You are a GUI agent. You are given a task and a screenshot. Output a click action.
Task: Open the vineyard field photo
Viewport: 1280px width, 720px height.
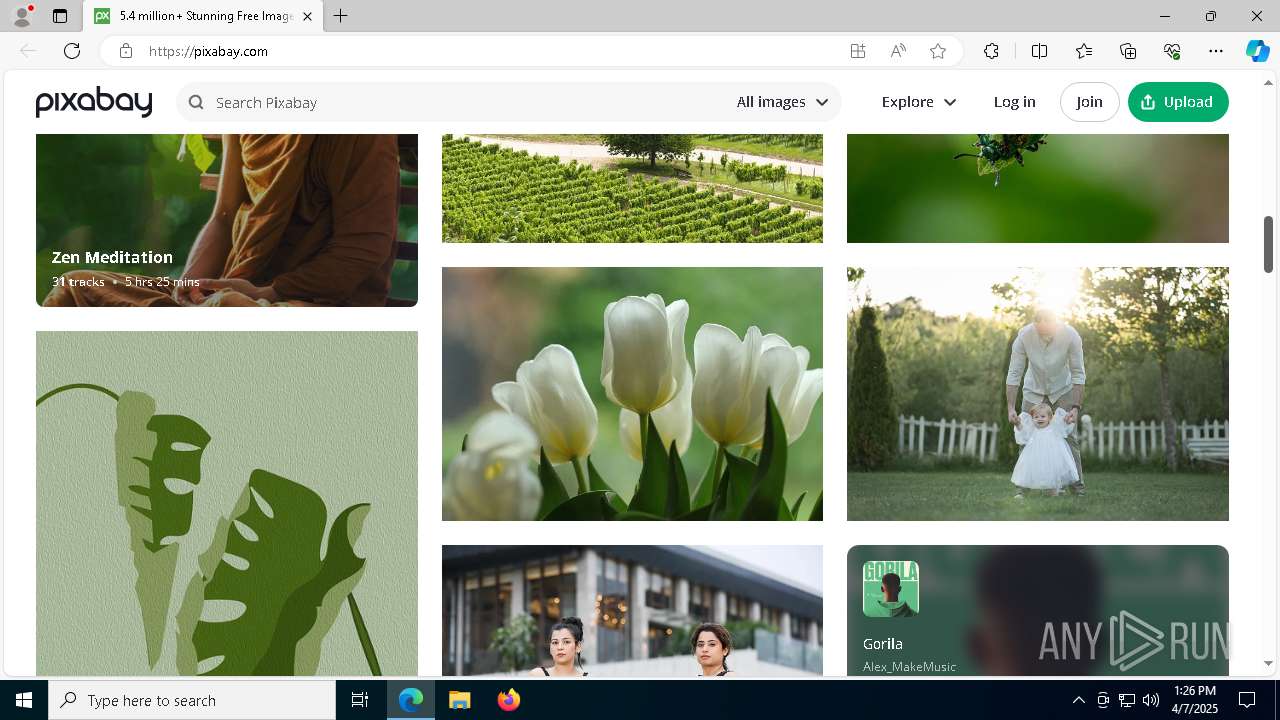[632, 188]
